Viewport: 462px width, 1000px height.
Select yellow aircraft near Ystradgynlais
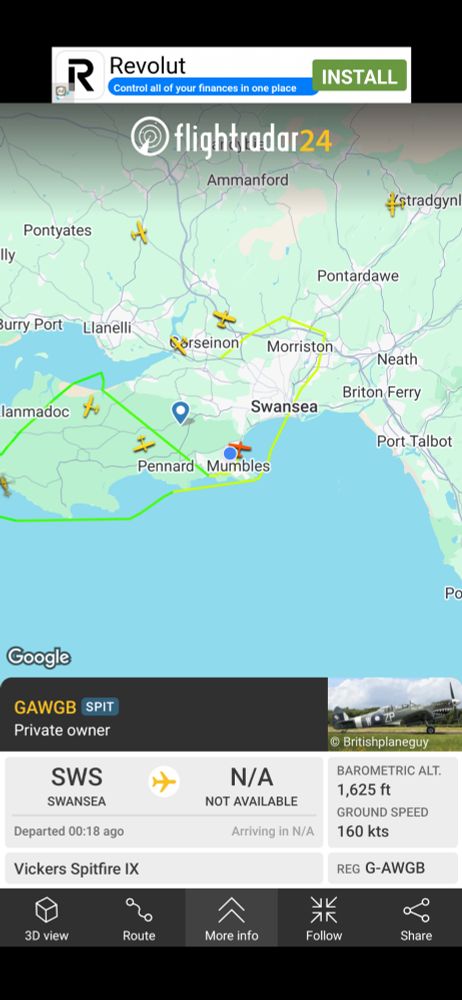click(x=394, y=205)
